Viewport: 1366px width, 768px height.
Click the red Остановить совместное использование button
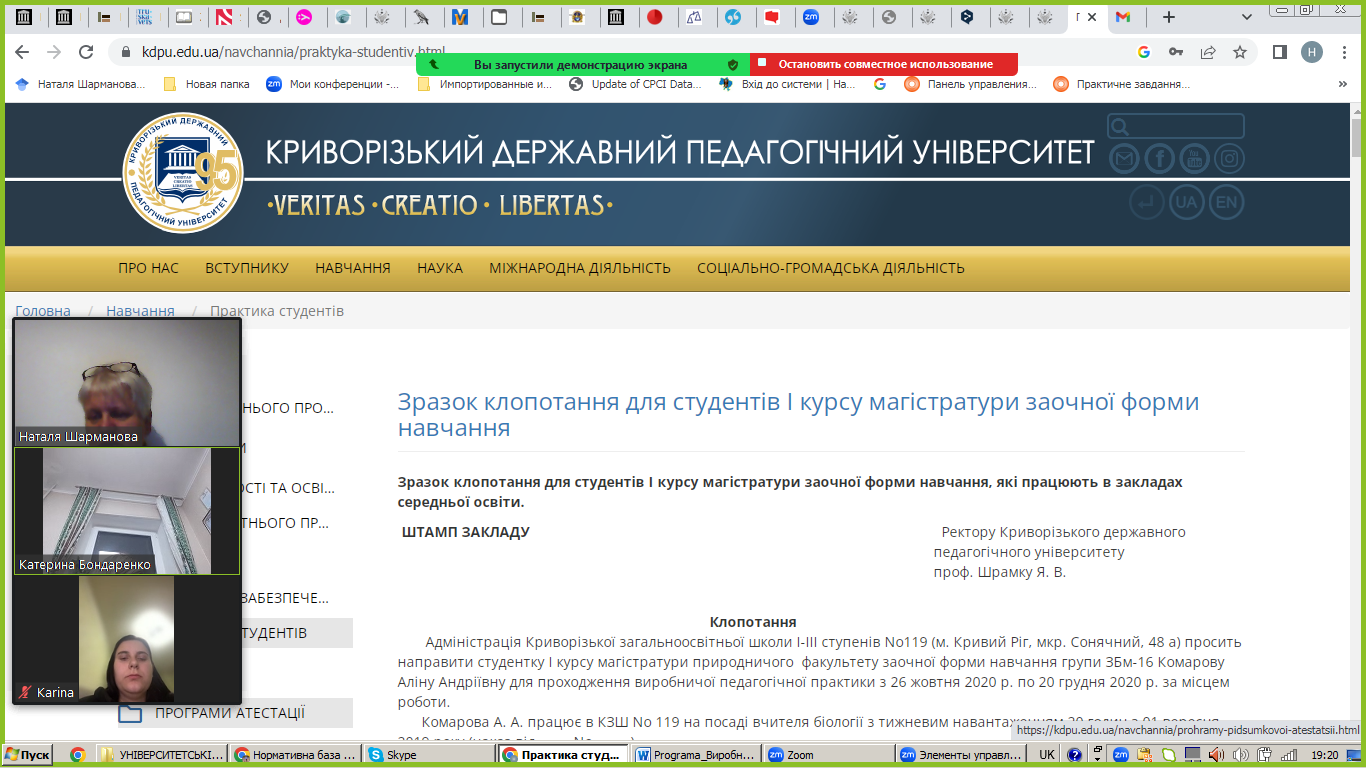click(x=886, y=63)
